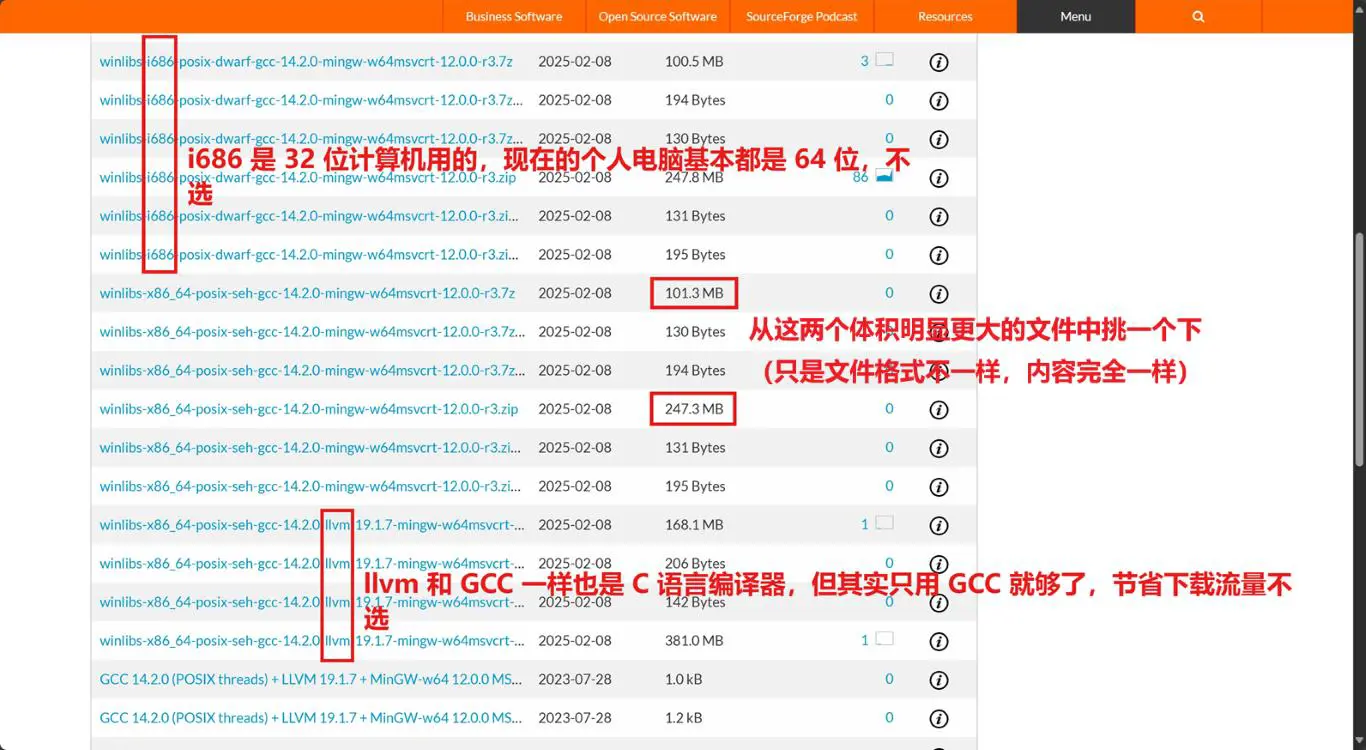1366x750 pixels.
Task: Download the x86_64 r3.zip file sized 247.3 MB
Action: 308,409
